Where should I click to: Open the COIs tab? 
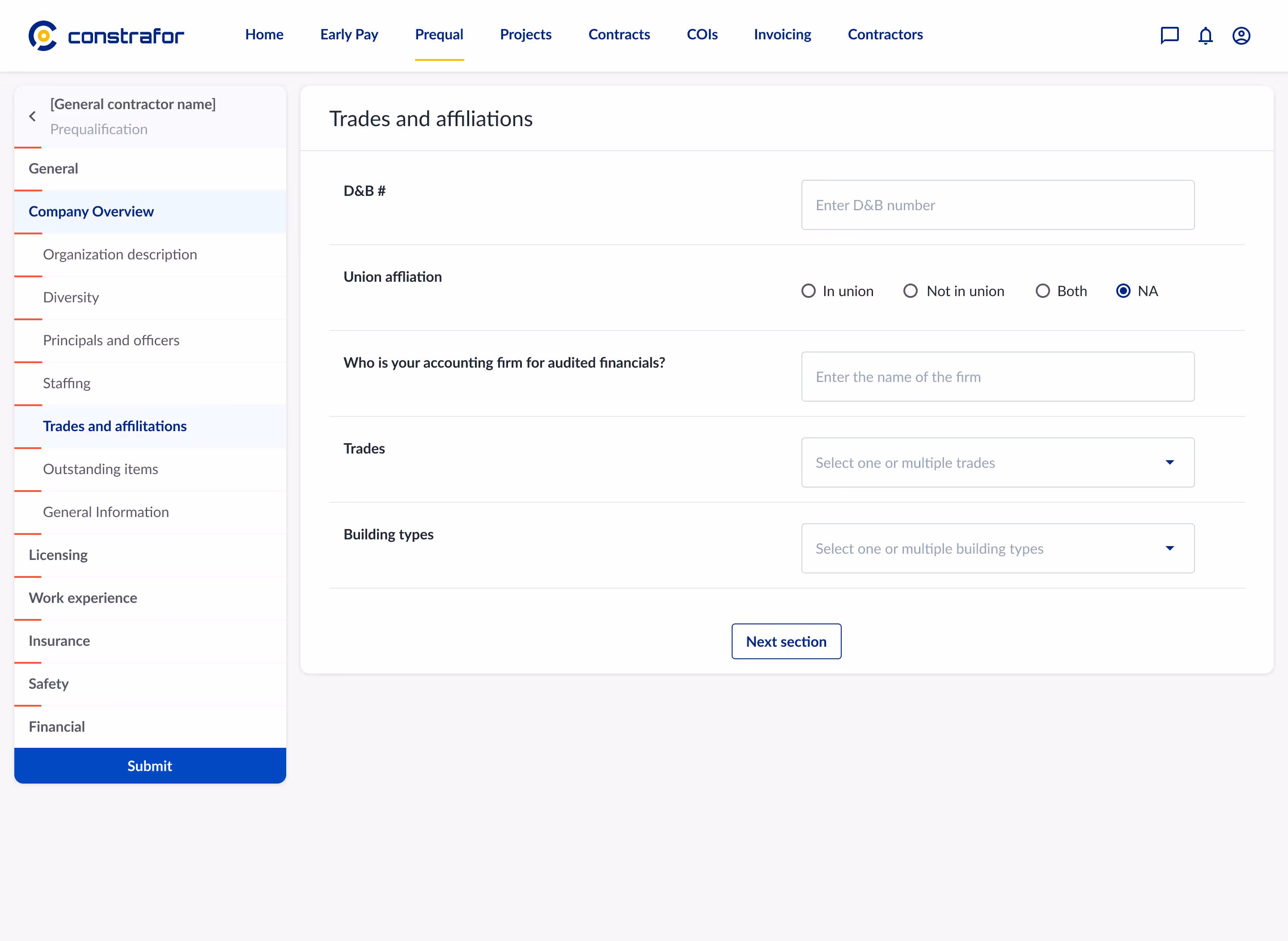(x=702, y=35)
